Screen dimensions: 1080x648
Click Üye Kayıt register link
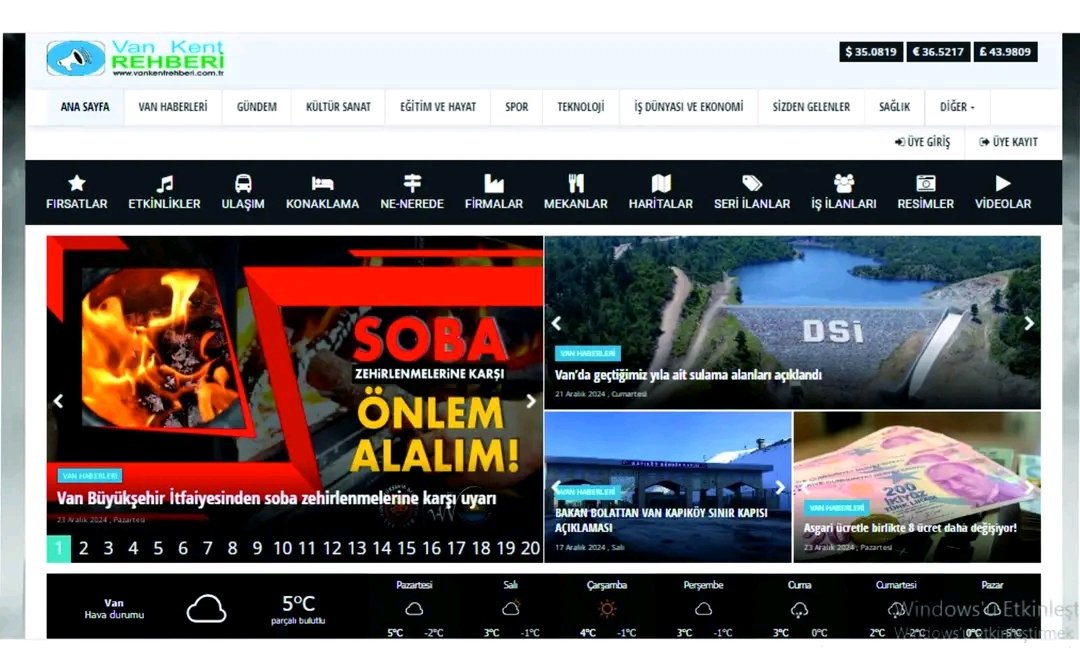click(x=1008, y=142)
